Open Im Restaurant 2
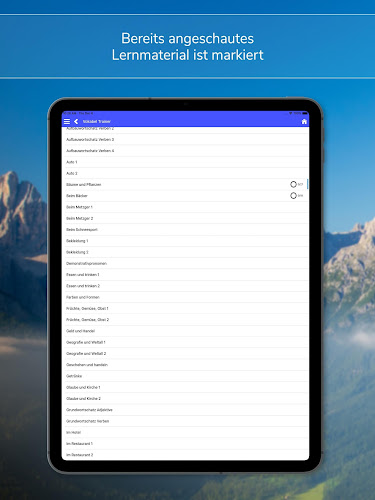This screenshot has height=500, width=375. pyautogui.click(x=185, y=455)
